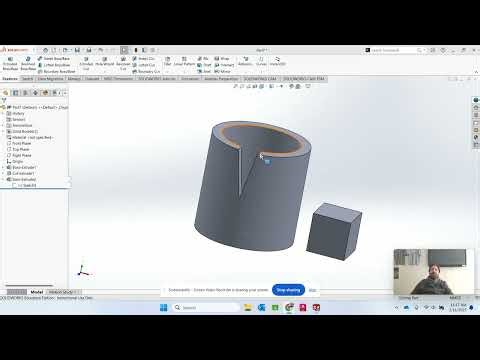
Task: Select Top Plane in feature tree
Action: [x=18, y=149]
